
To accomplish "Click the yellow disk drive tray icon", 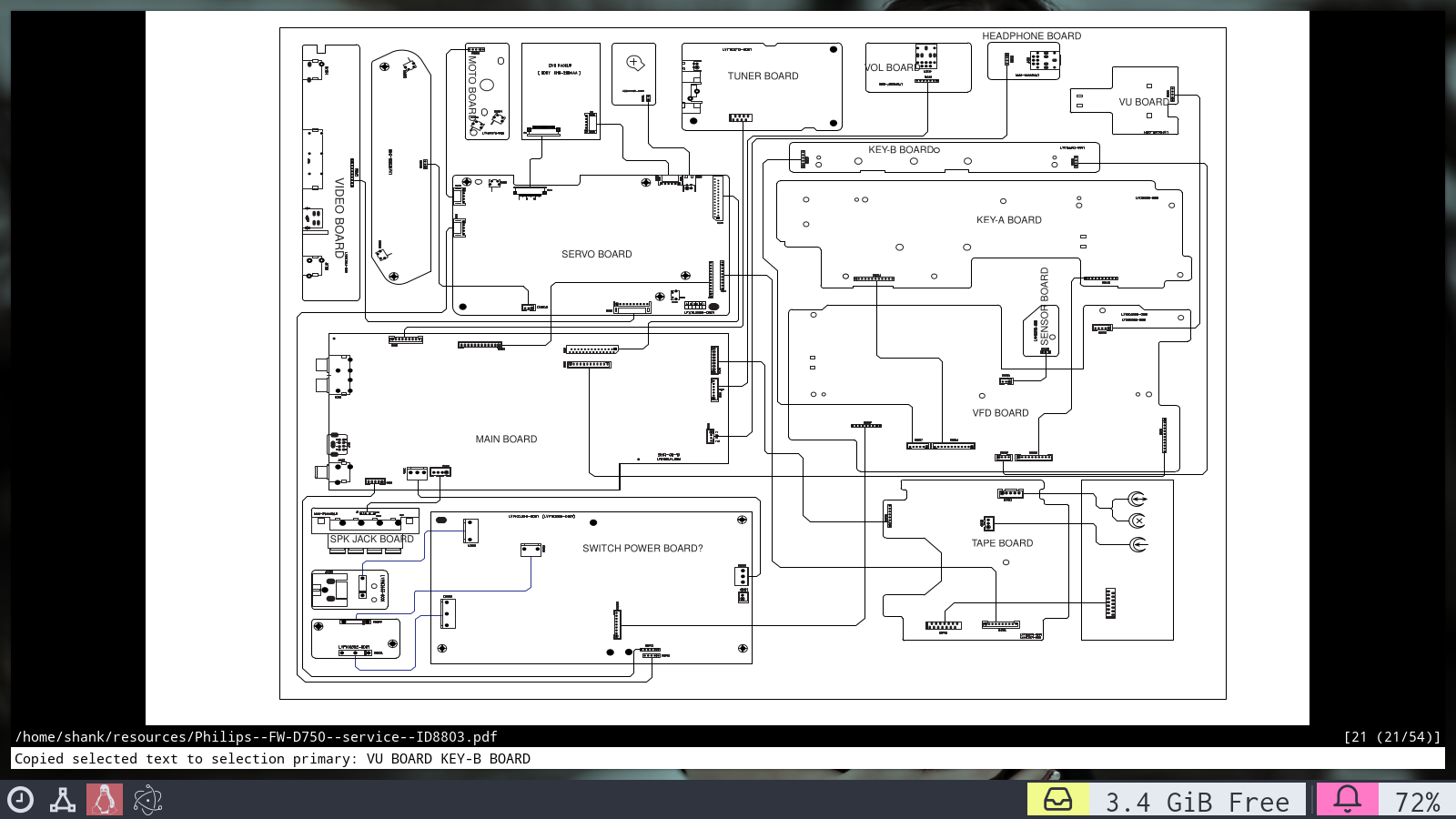I will [1057, 800].
